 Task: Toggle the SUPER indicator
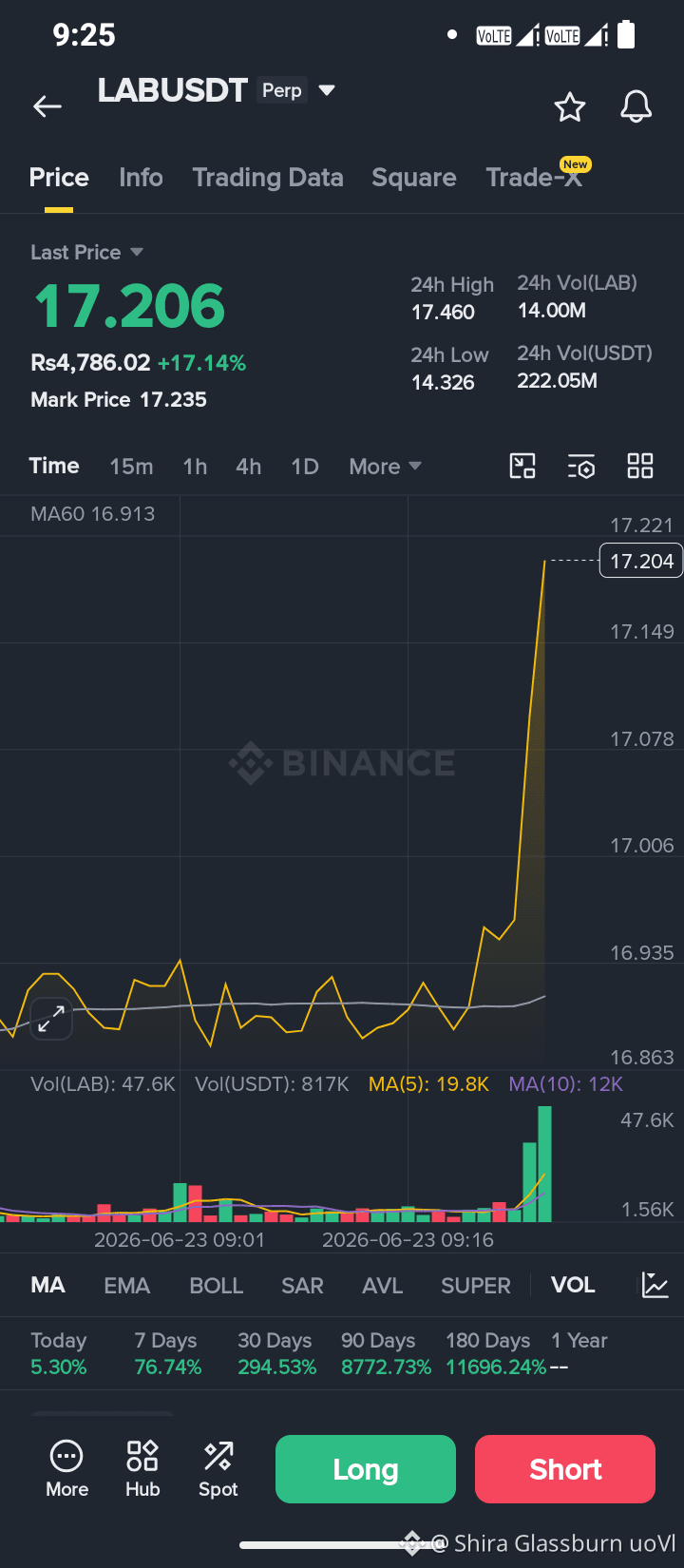(x=476, y=1286)
